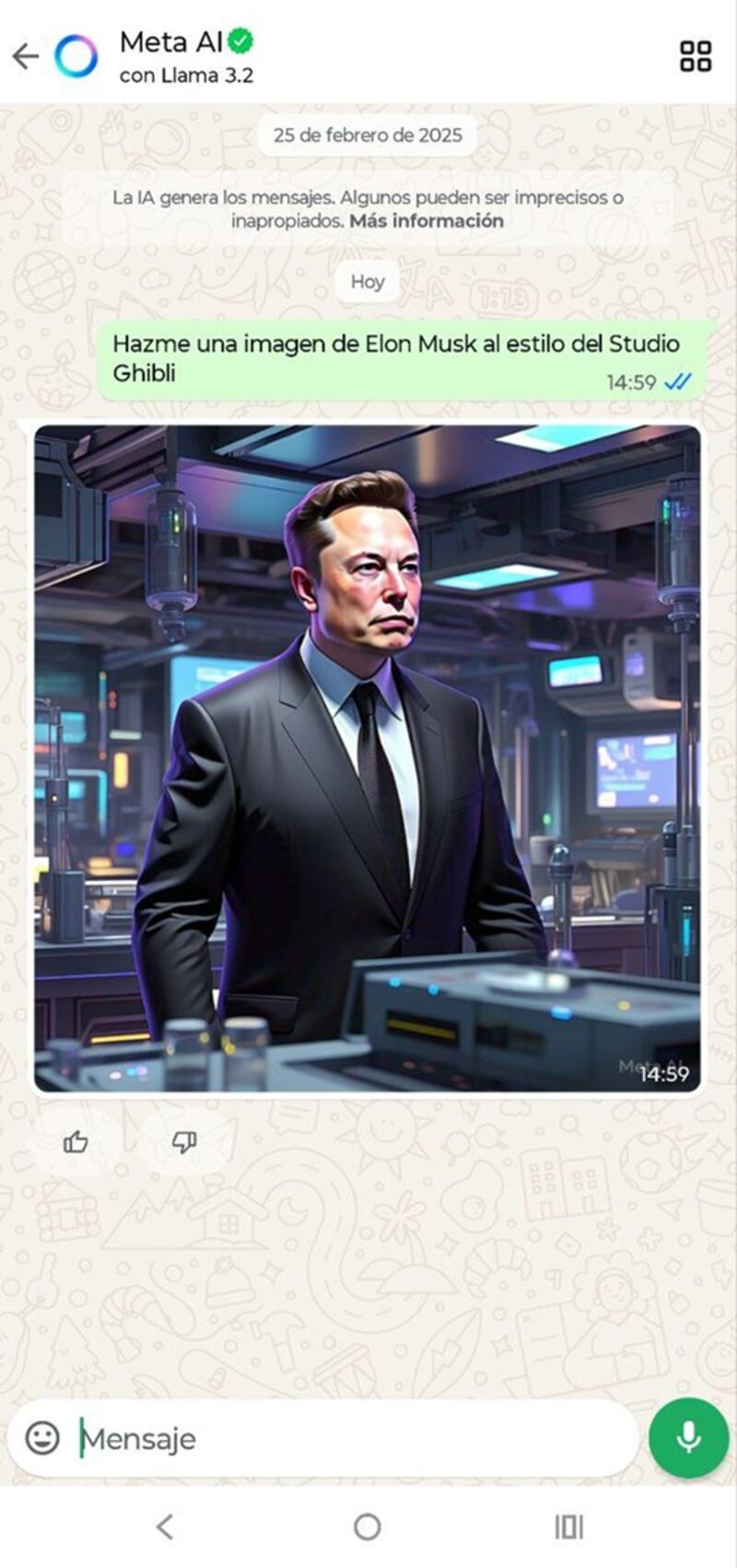Tap the green microphone button

(688, 1437)
